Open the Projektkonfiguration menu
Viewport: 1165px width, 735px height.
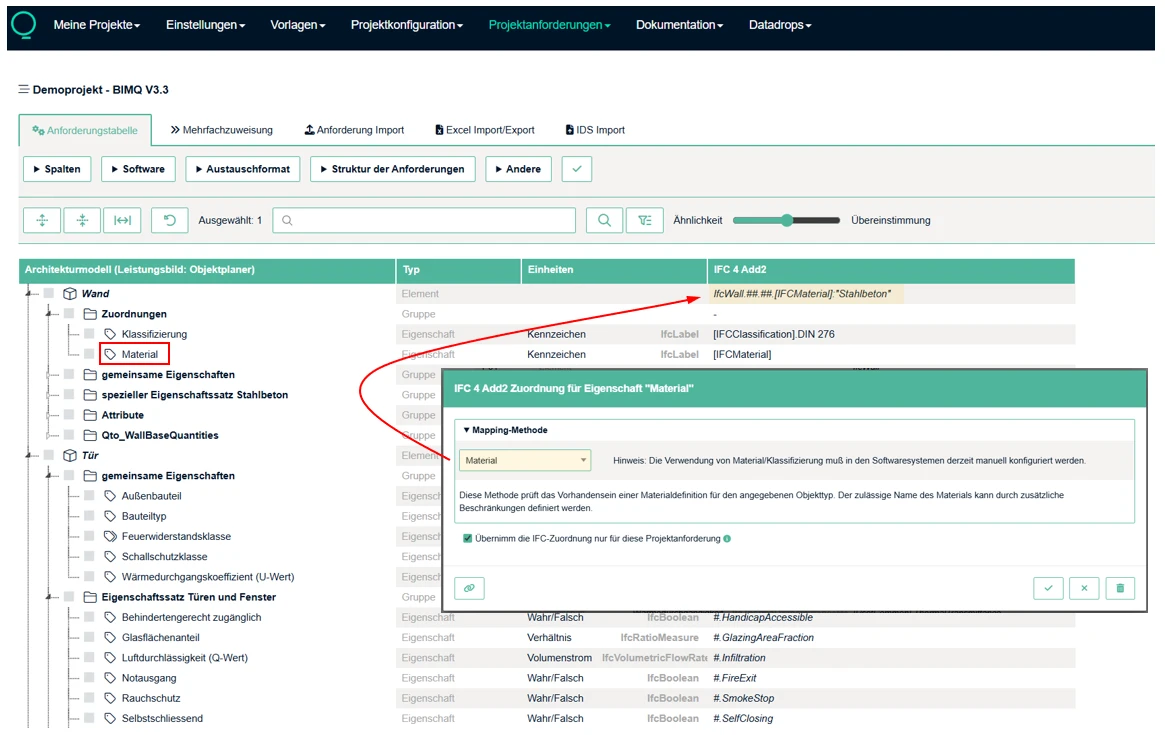[406, 25]
